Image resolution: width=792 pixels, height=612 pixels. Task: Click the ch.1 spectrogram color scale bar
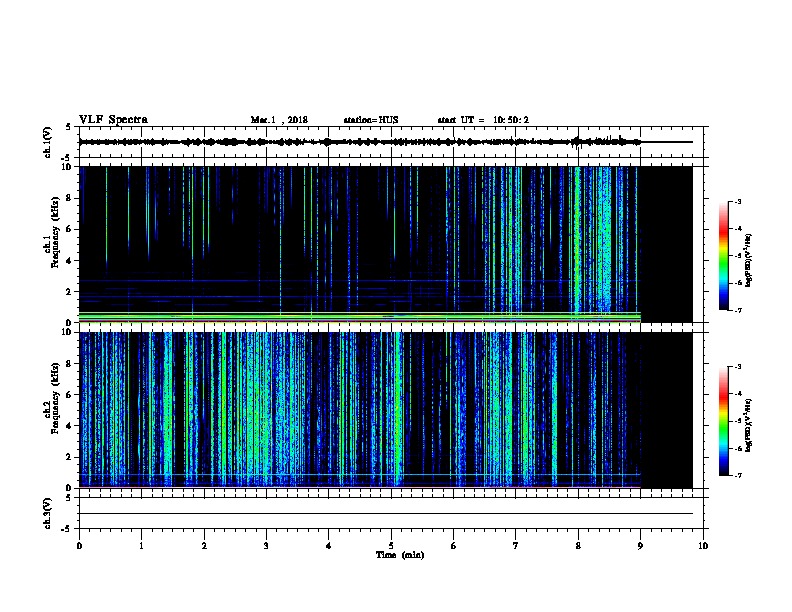pos(723,256)
